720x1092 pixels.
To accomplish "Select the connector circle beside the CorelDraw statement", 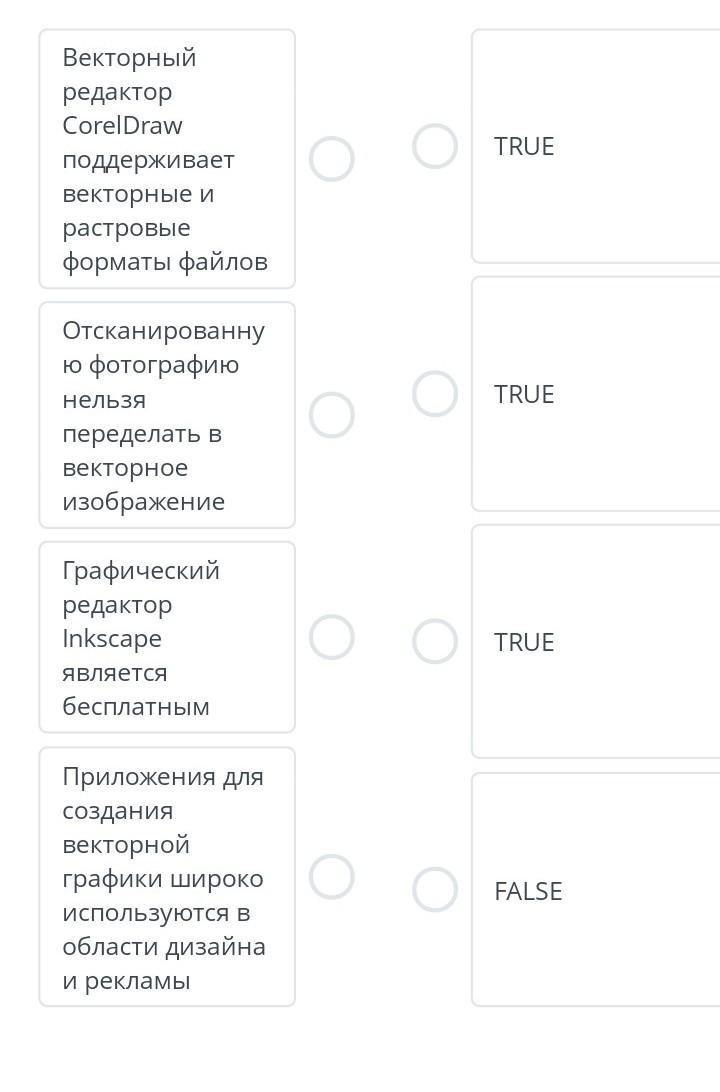I will pos(332,159).
